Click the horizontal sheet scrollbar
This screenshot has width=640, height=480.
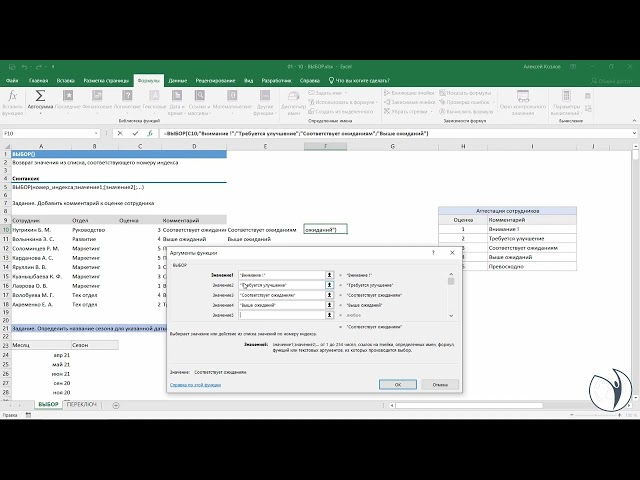(x=469, y=405)
